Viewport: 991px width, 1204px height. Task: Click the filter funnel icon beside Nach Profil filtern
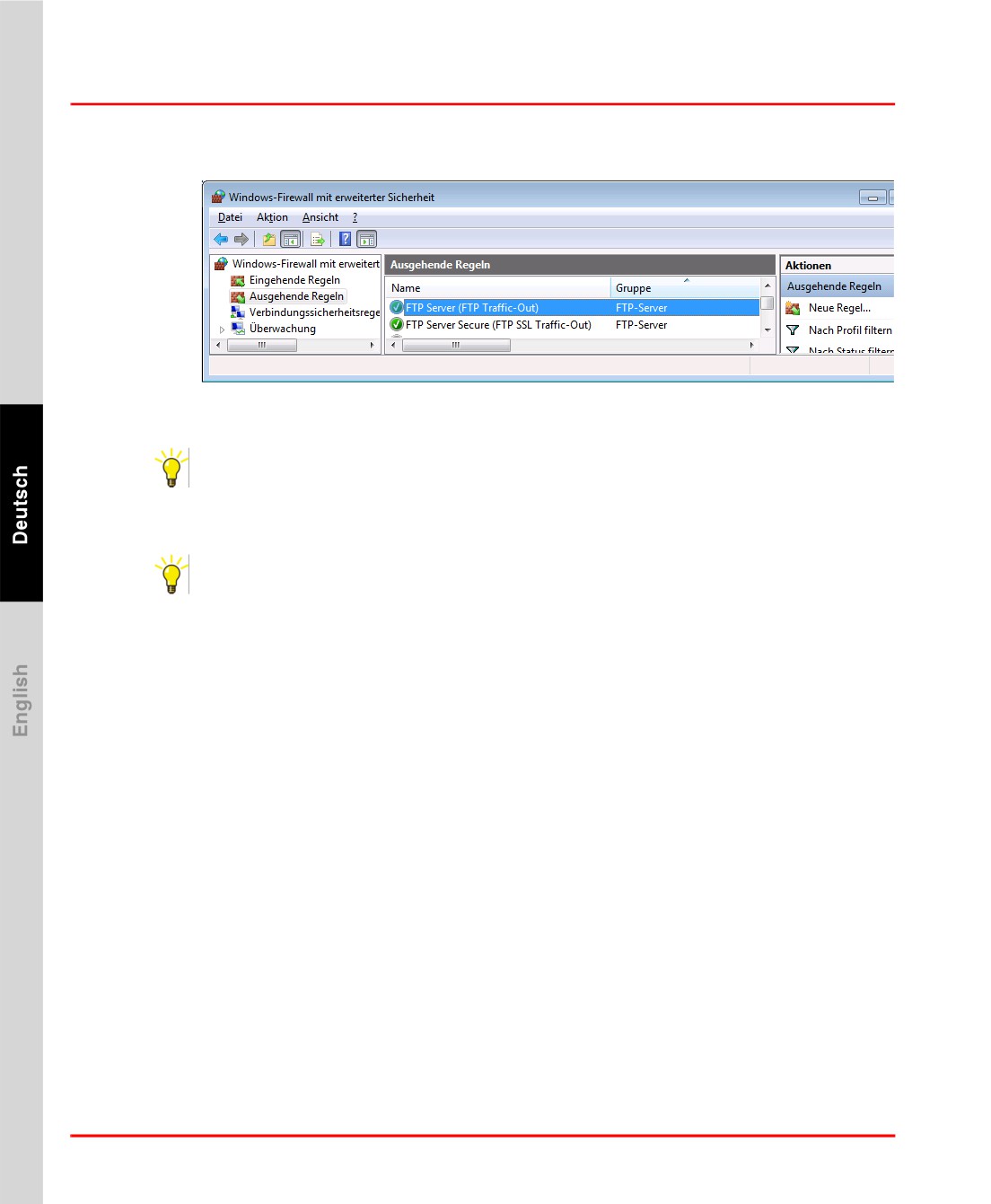click(x=793, y=330)
